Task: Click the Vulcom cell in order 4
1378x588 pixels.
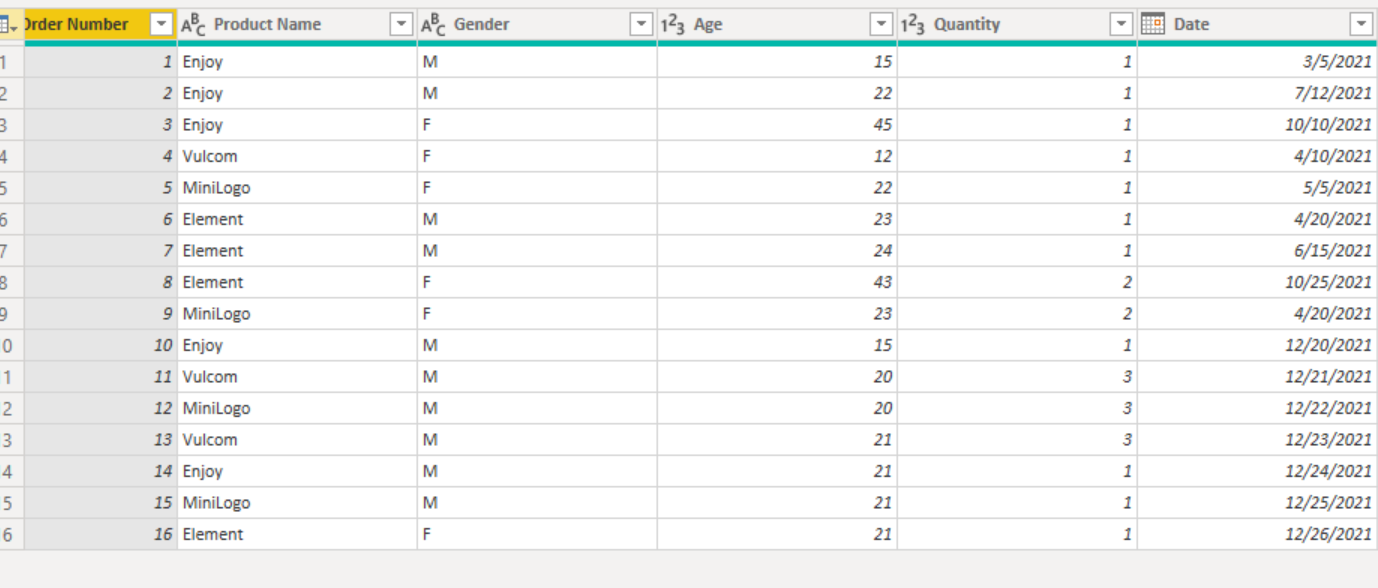Action: click(297, 156)
